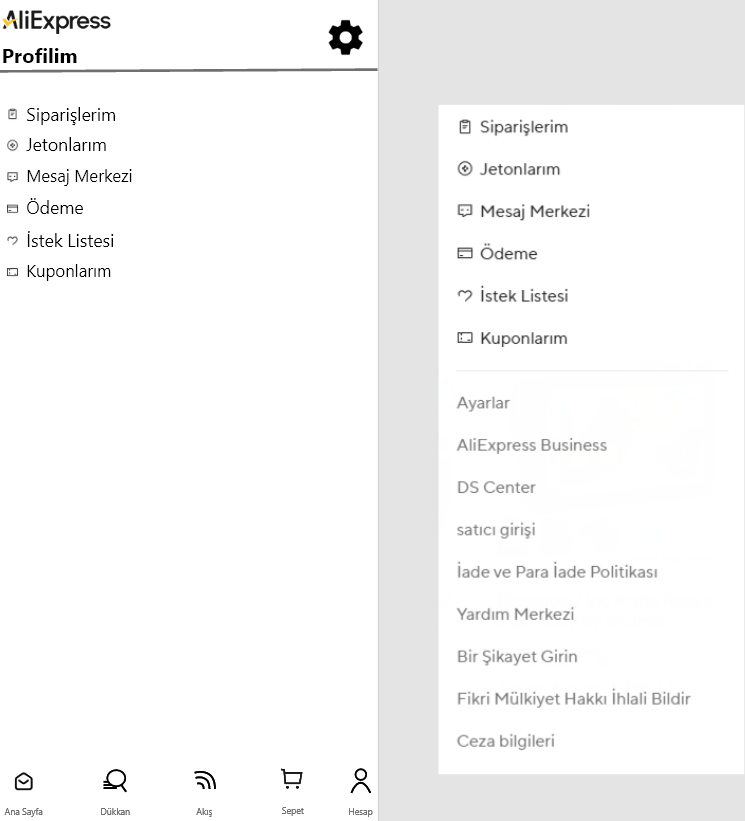This screenshot has width=745, height=821.
Task: Go to AliExpress Business
Action: point(531,445)
